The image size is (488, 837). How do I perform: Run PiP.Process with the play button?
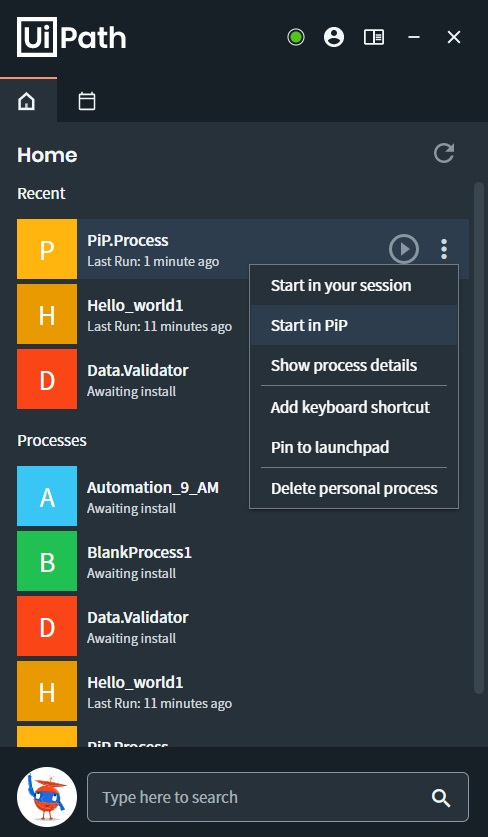[404, 249]
